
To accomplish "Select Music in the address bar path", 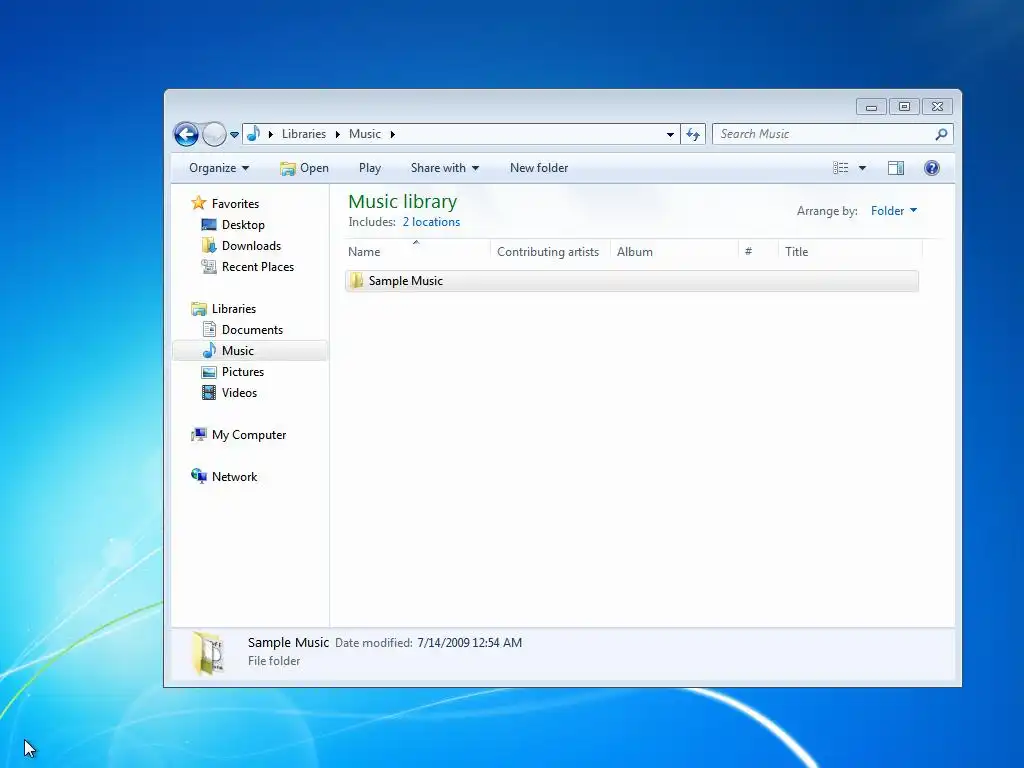I will 364,134.
